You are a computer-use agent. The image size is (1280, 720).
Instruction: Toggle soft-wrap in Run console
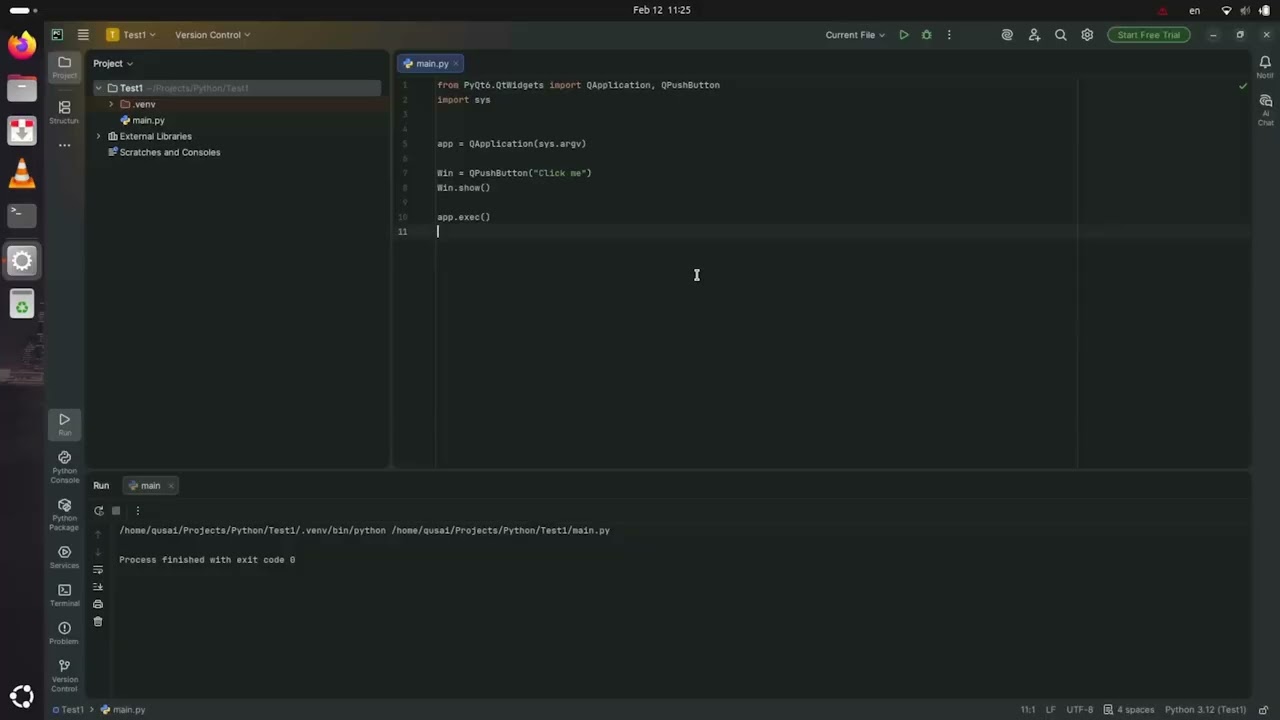[98, 570]
